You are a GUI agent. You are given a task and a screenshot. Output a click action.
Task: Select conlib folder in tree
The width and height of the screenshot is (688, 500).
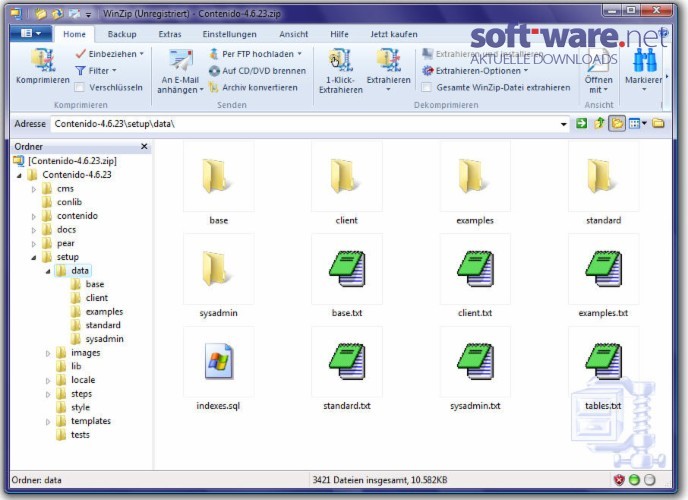pos(69,202)
